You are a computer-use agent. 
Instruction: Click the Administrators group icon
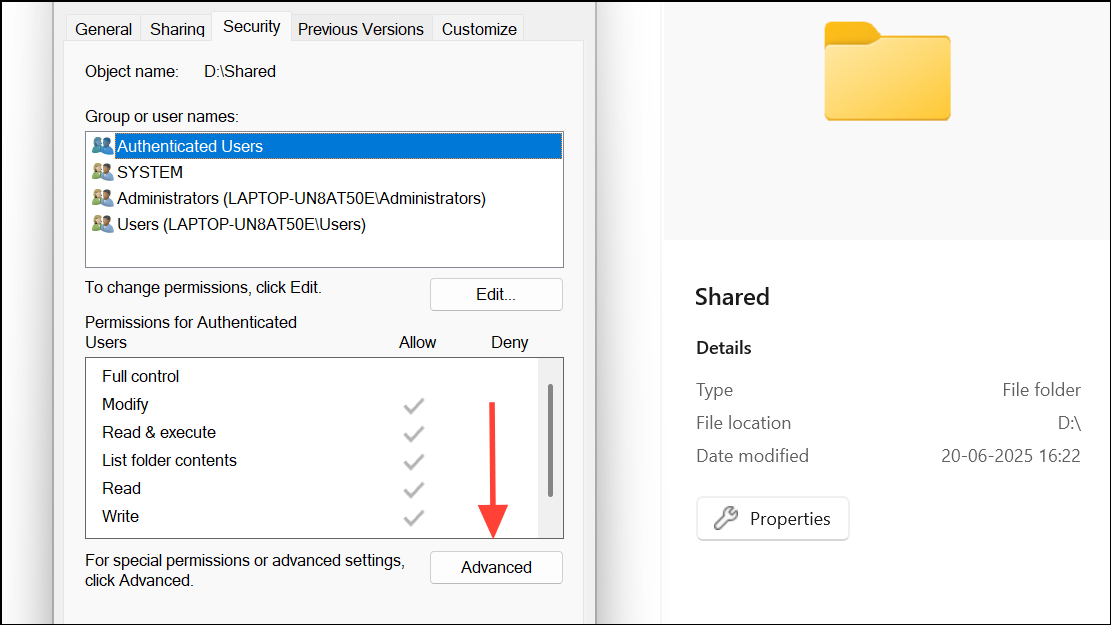(x=102, y=198)
